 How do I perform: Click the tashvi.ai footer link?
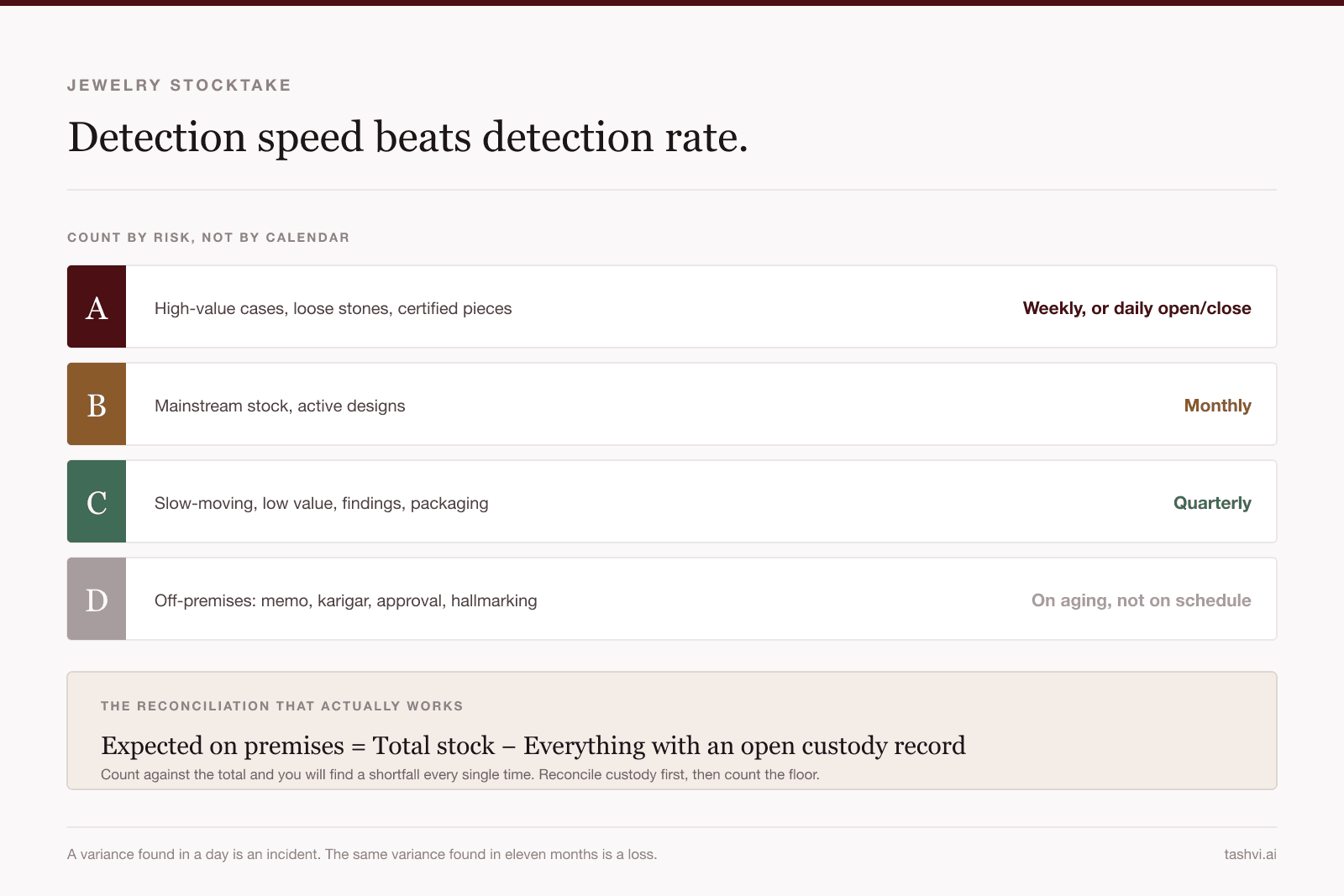[1250, 854]
